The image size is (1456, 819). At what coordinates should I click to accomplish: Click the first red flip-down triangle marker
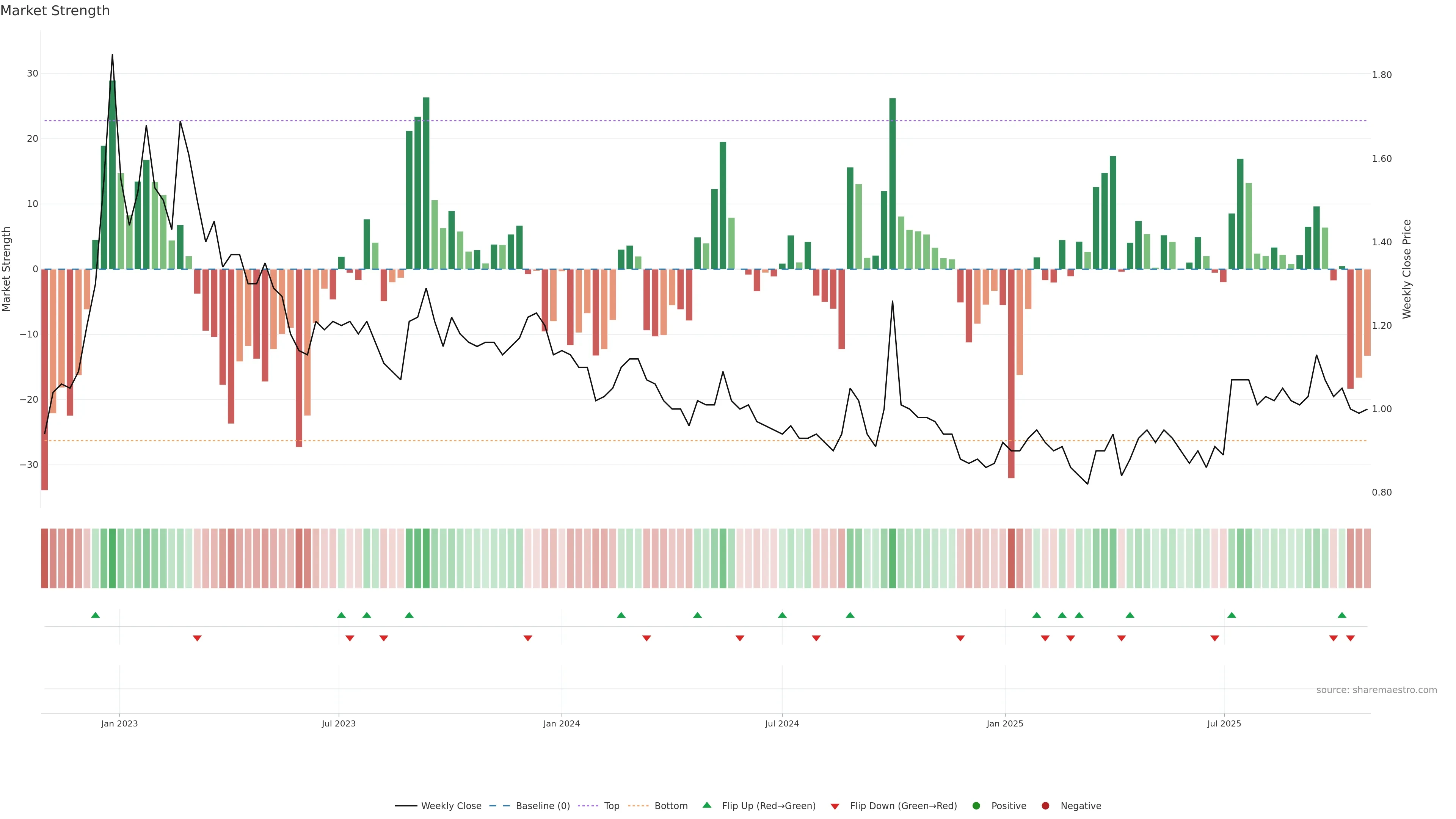tap(197, 638)
